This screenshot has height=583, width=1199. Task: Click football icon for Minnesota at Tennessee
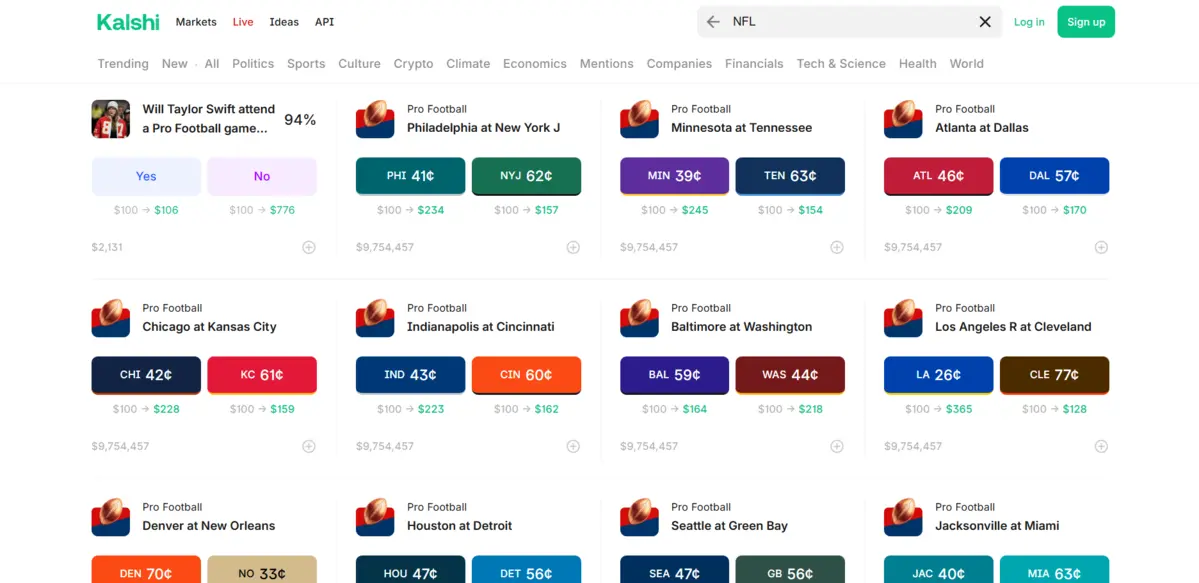[x=639, y=119]
